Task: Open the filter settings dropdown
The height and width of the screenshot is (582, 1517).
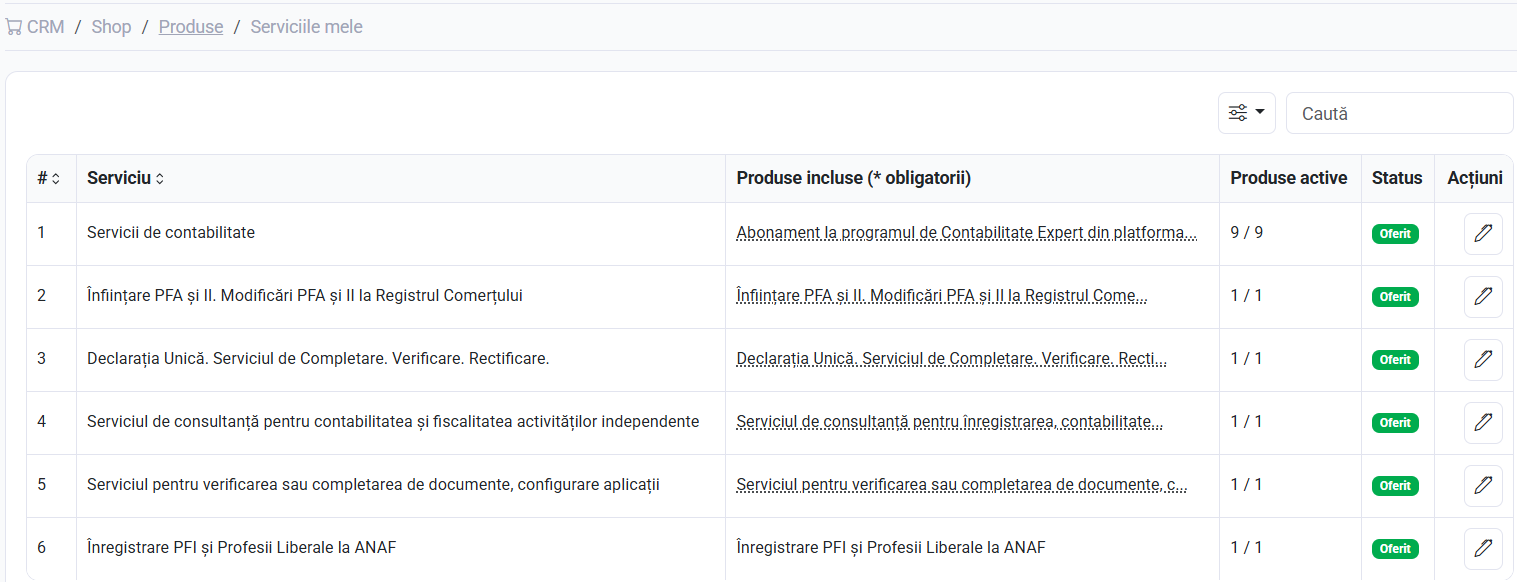Action: 1247,113
